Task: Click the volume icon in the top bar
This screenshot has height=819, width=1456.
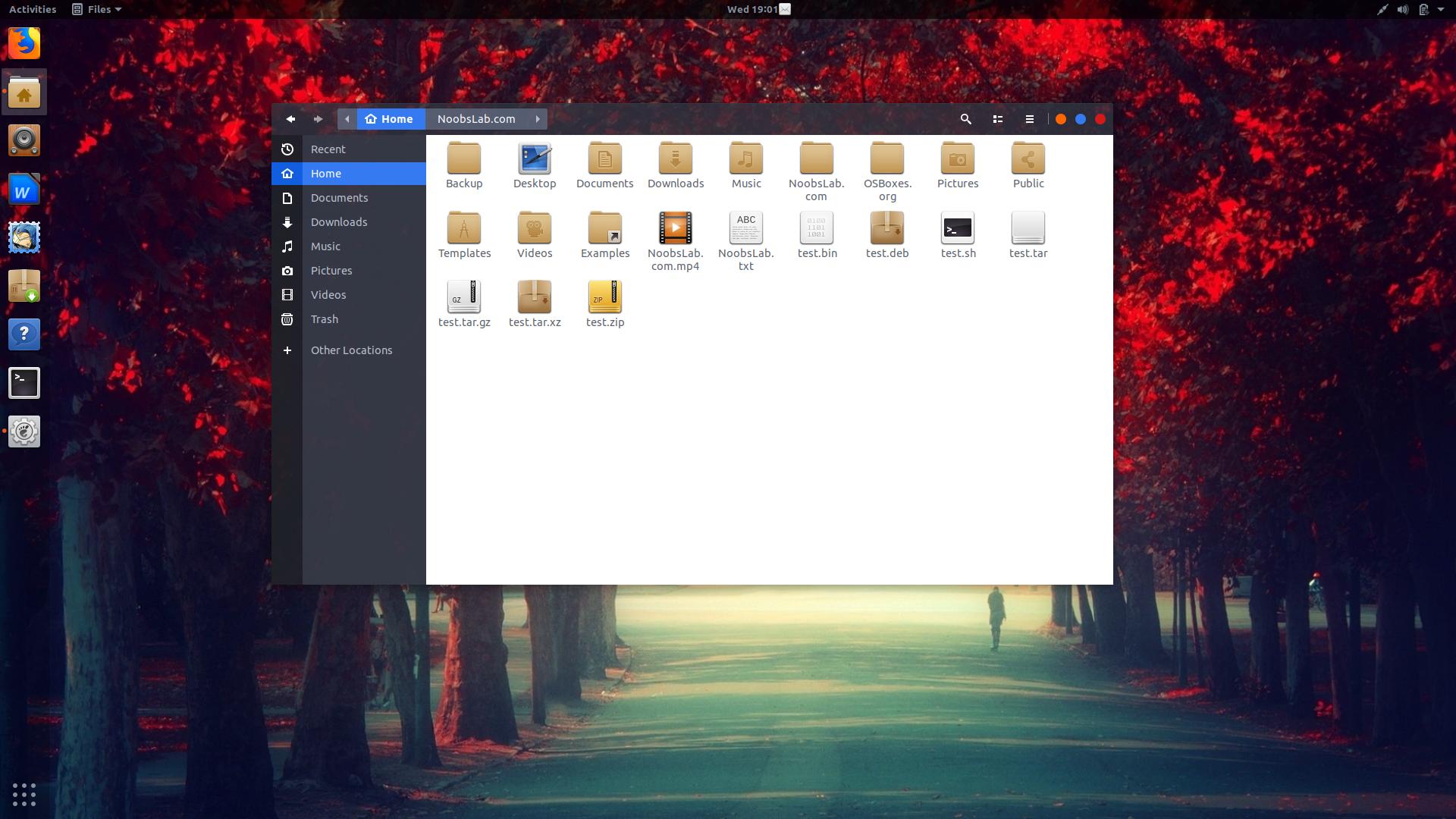Action: click(x=1402, y=9)
